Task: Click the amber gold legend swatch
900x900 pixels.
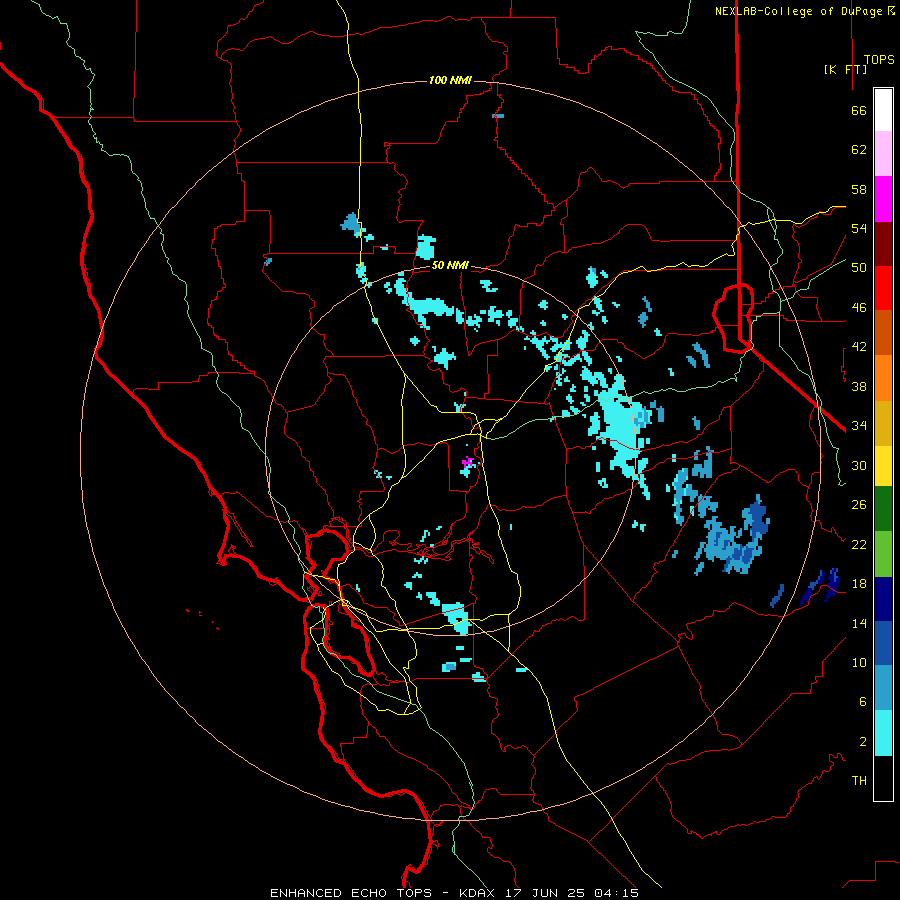Action: pos(883,423)
